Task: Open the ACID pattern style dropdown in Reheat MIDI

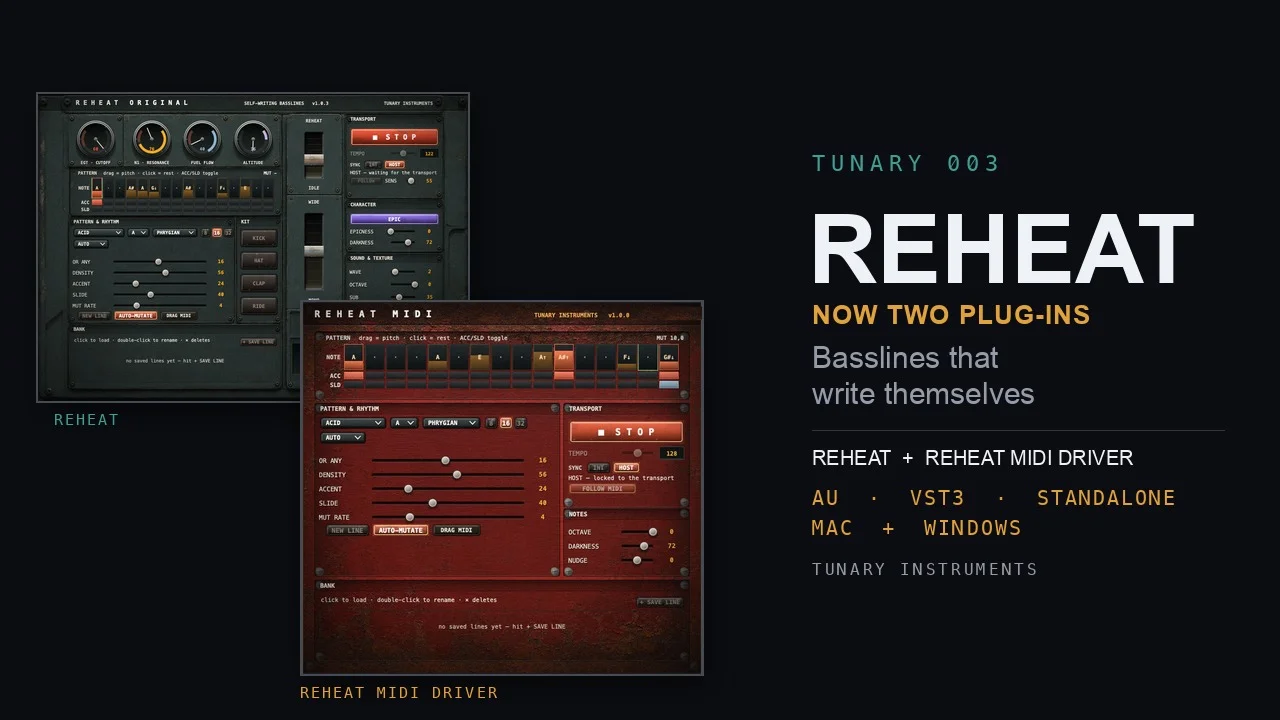Action: point(353,423)
